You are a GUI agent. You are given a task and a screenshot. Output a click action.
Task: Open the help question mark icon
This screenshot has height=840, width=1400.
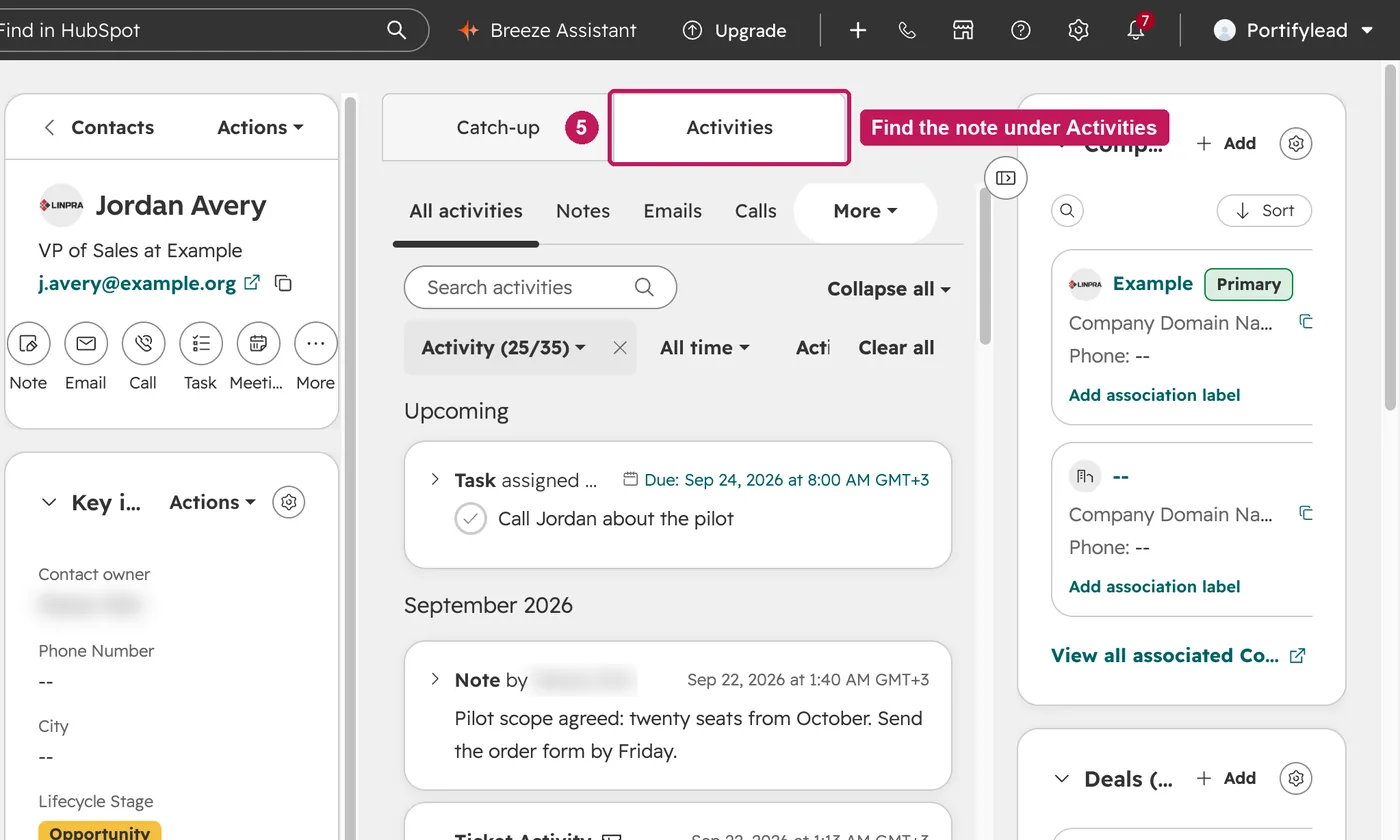[1020, 30]
